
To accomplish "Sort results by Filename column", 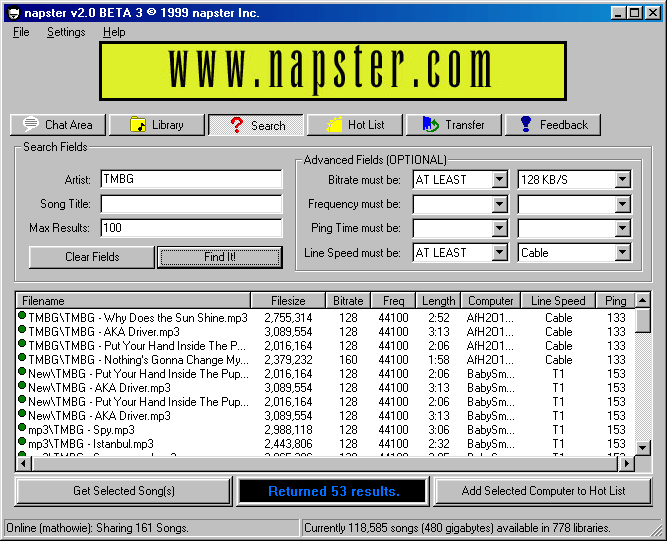I will pyautogui.click(x=133, y=301).
